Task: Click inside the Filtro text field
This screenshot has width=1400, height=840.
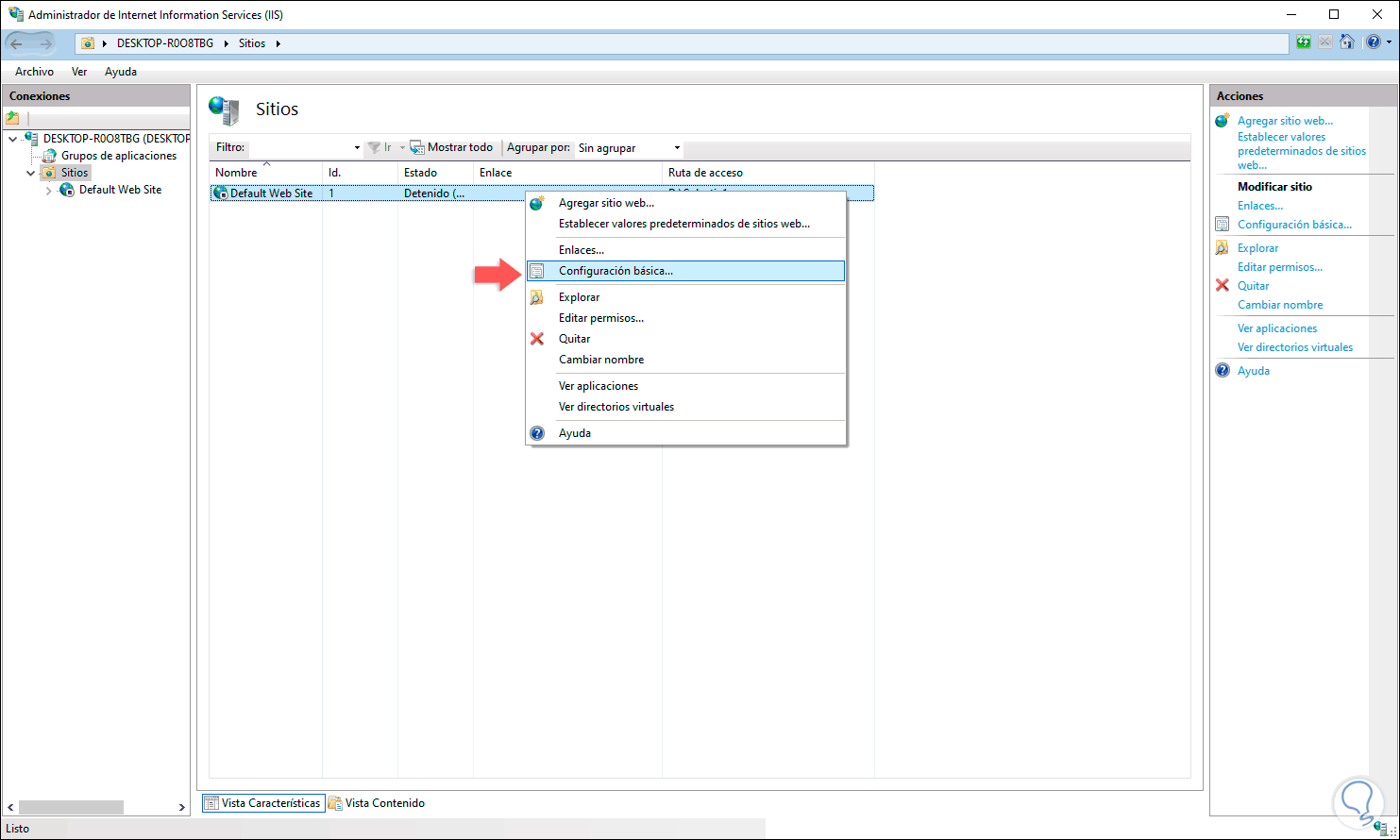Action: (299, 148)
